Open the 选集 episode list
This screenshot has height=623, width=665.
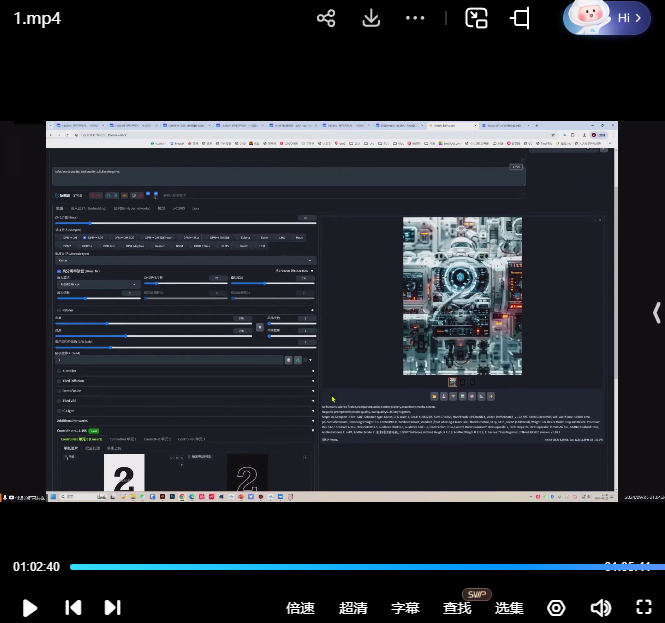pyautogui.click(x=509, y=608)
